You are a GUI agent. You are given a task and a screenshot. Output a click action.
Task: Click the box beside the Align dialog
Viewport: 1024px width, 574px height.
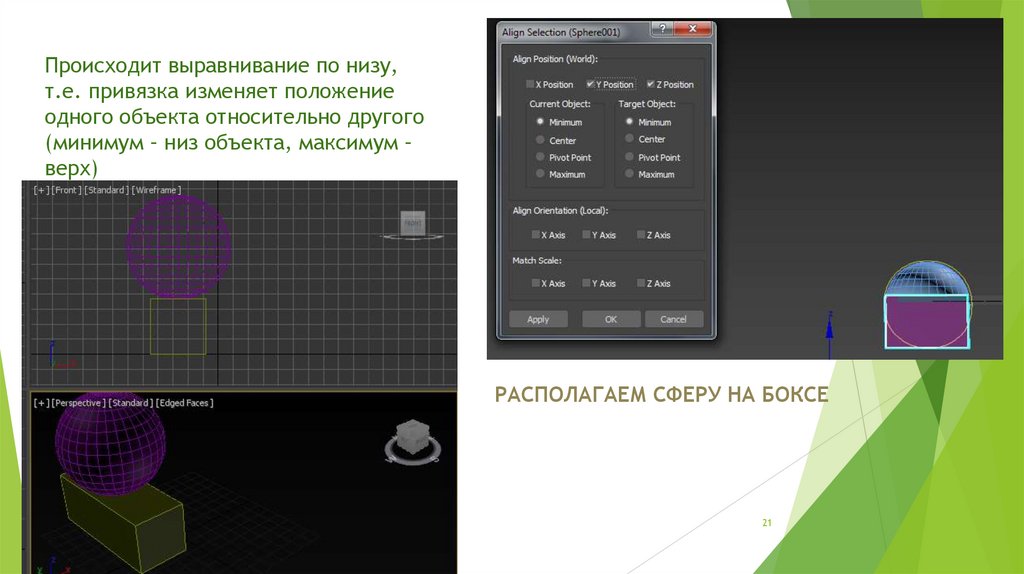click(x=927, y=321)
